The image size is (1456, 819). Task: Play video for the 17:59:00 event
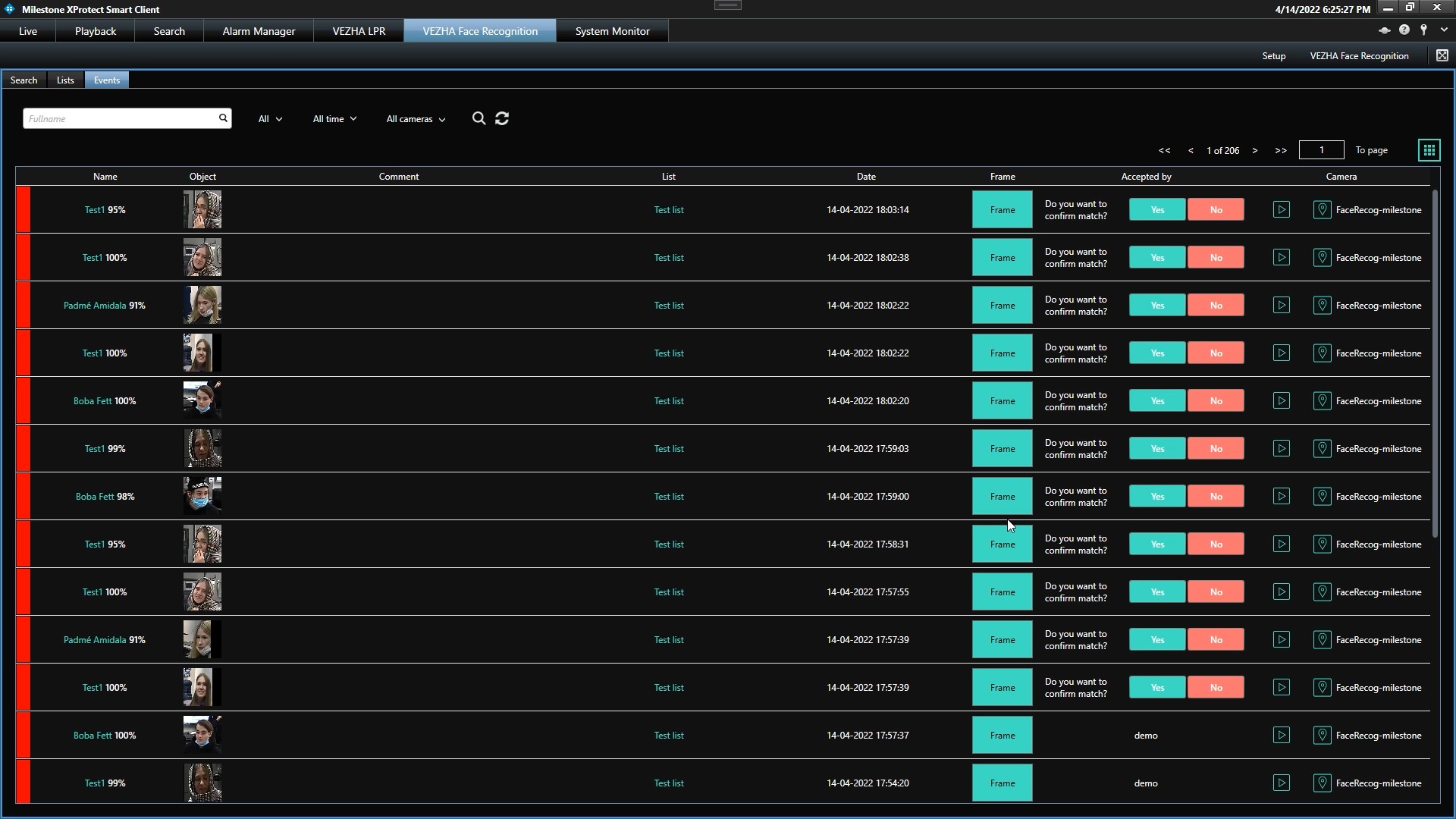[x=1281, y=497]
